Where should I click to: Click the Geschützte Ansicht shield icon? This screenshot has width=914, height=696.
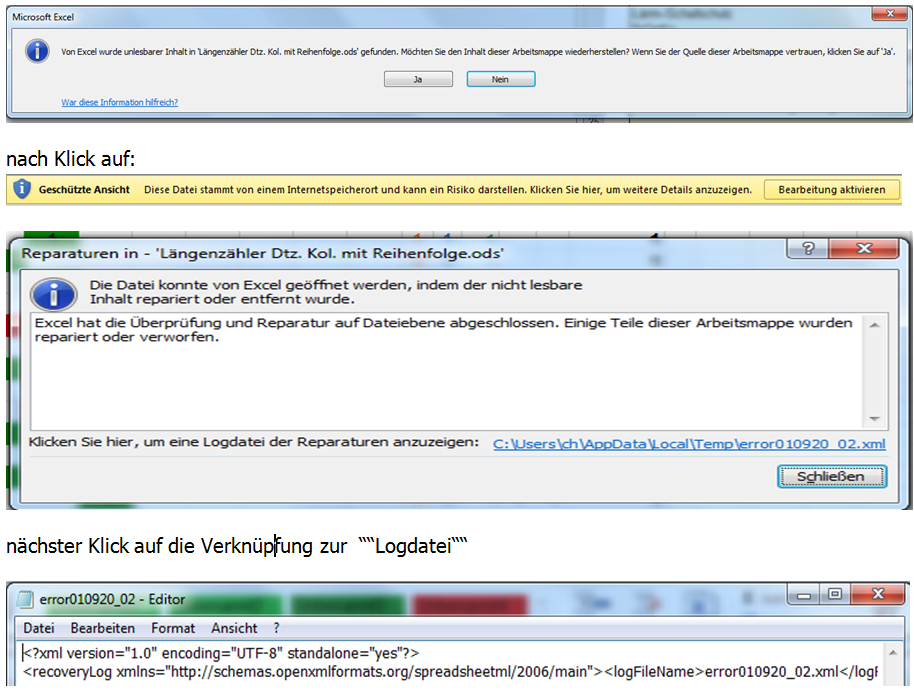pyautogui.click(x=22, y=189)
